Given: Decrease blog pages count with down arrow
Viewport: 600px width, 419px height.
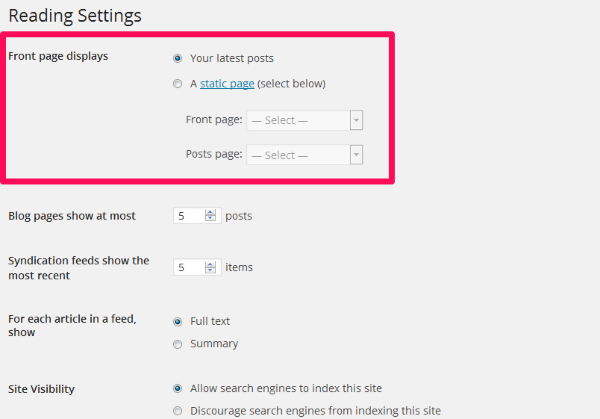Looking at the screenshot, I should click(x=210, y=219).
